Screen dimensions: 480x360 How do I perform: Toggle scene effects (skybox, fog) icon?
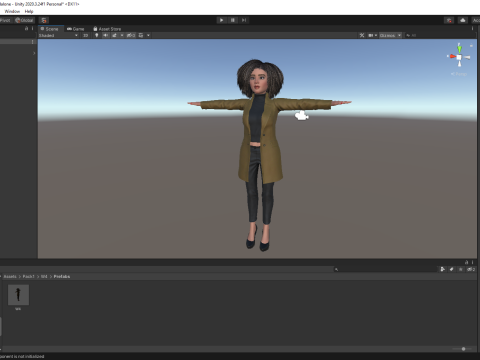click(114, 35)
